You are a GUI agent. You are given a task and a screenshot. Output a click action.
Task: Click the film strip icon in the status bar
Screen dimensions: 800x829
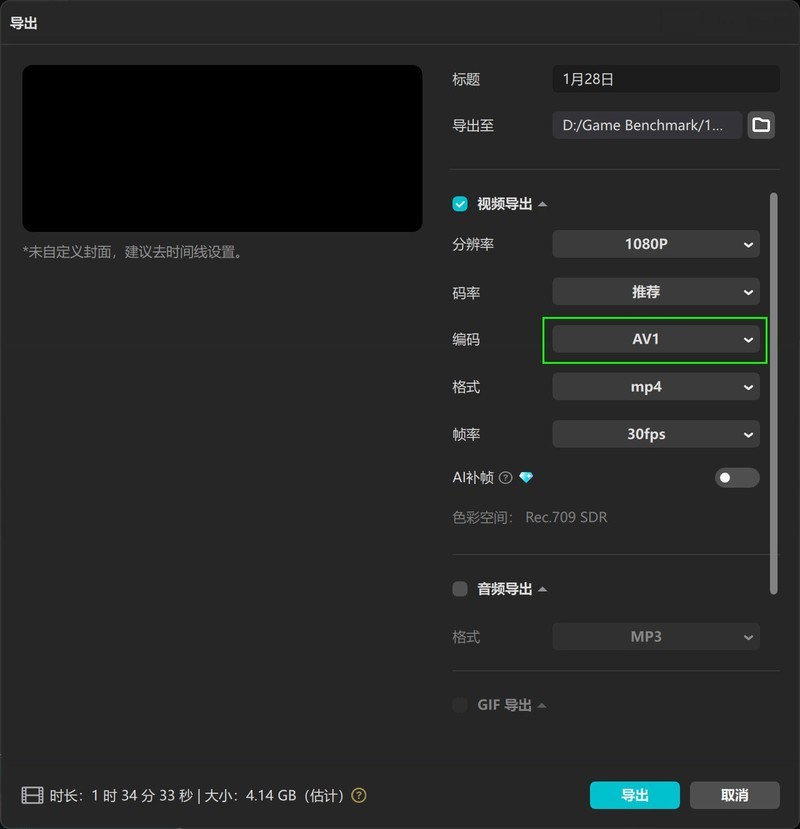tap(29, 795)
